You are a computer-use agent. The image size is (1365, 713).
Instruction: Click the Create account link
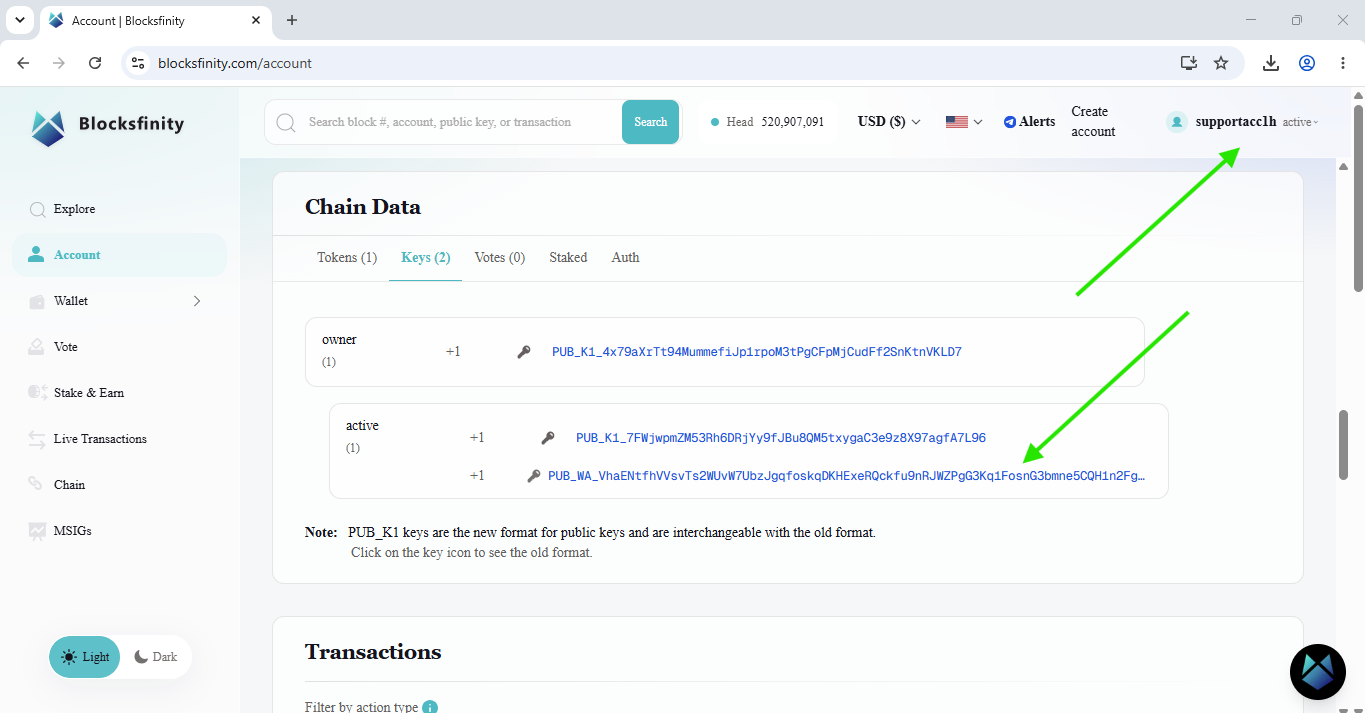coord(1093,122)
